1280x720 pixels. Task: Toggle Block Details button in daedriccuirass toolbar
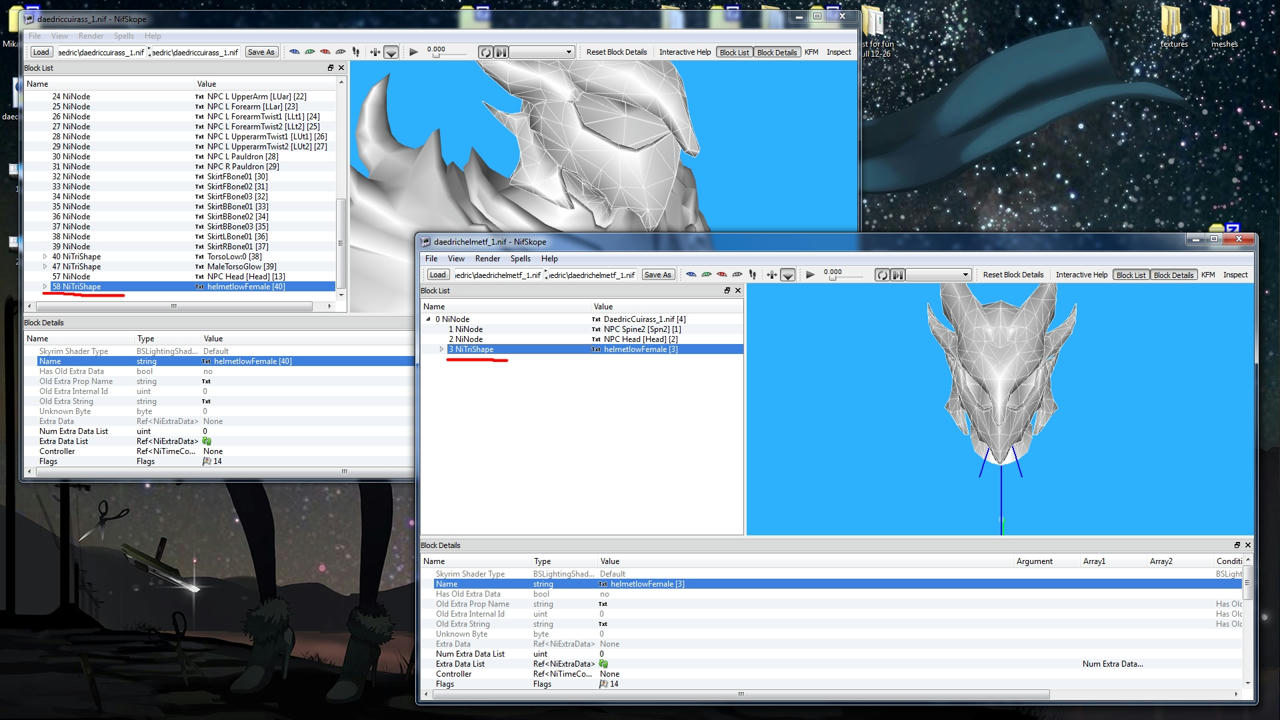pos(777,52)
